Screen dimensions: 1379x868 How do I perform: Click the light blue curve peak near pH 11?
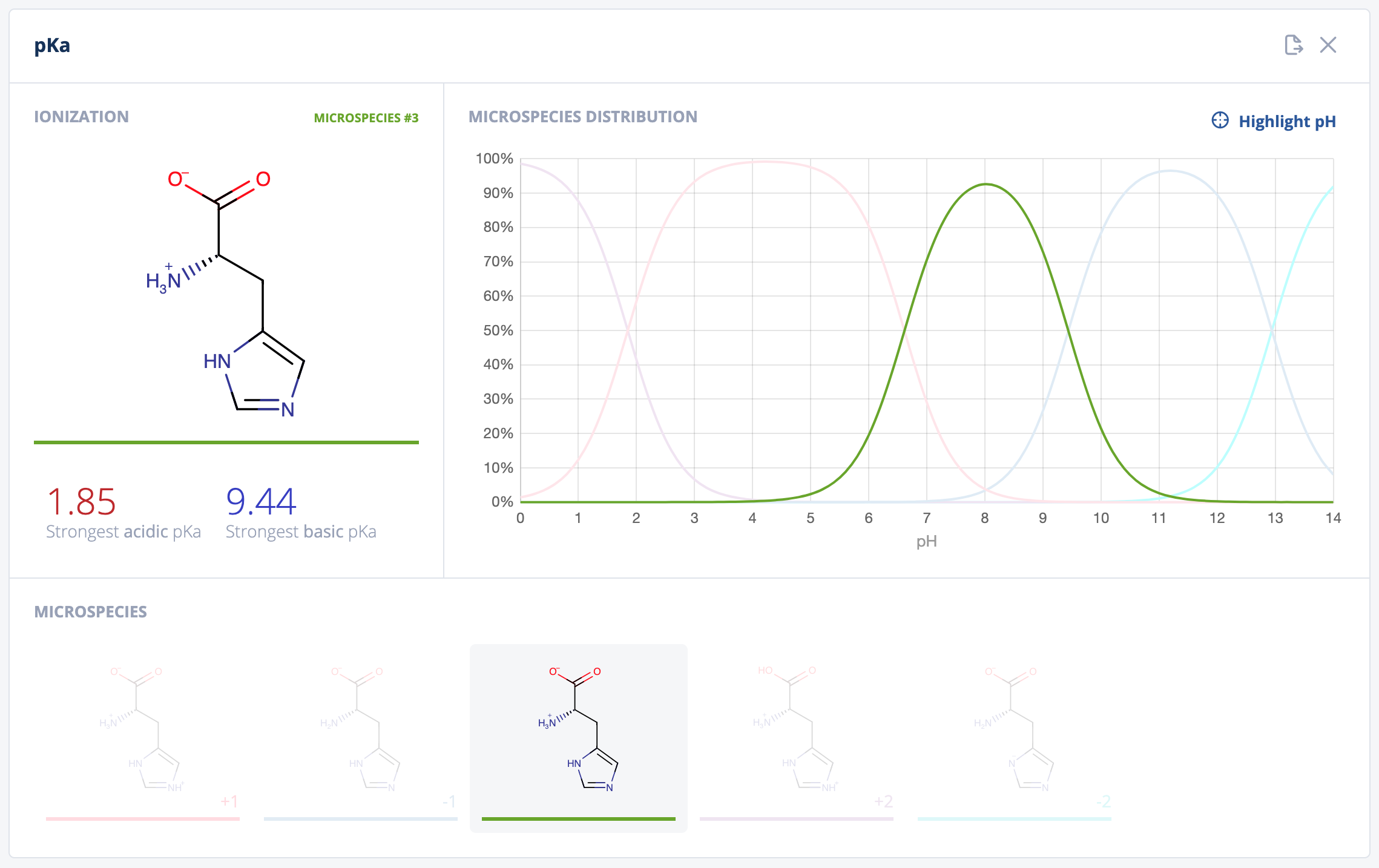coord(1171,171)
